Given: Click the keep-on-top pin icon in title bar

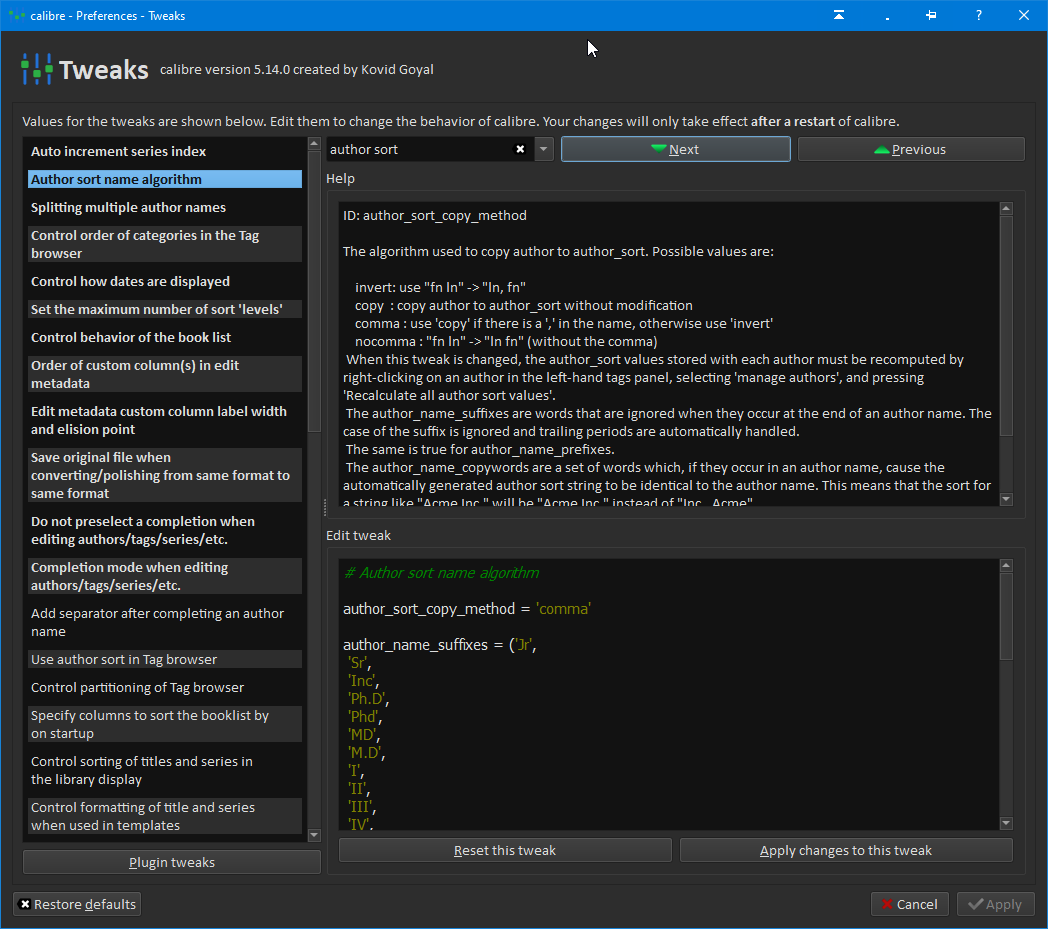Looking at the screenshot, I should click(x=931, y=15).
